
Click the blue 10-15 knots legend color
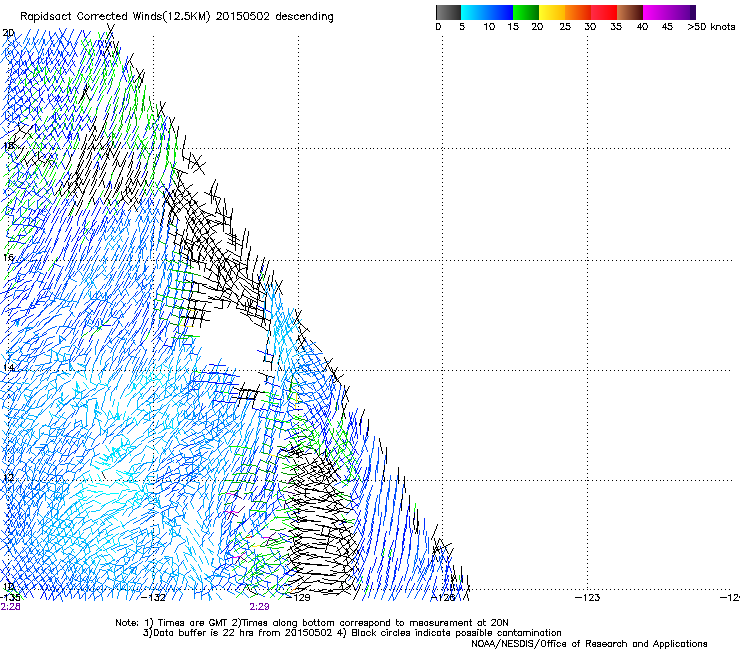(500, 12)
